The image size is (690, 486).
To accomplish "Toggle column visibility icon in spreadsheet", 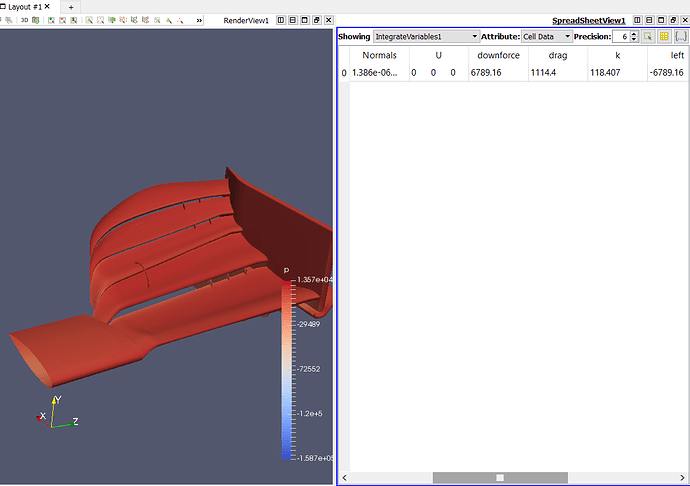I will 663,36.
